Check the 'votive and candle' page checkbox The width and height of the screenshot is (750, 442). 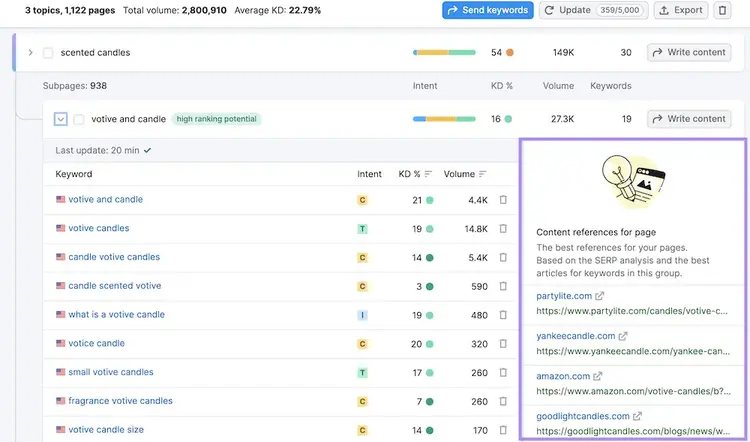click(x=79, y=119)
